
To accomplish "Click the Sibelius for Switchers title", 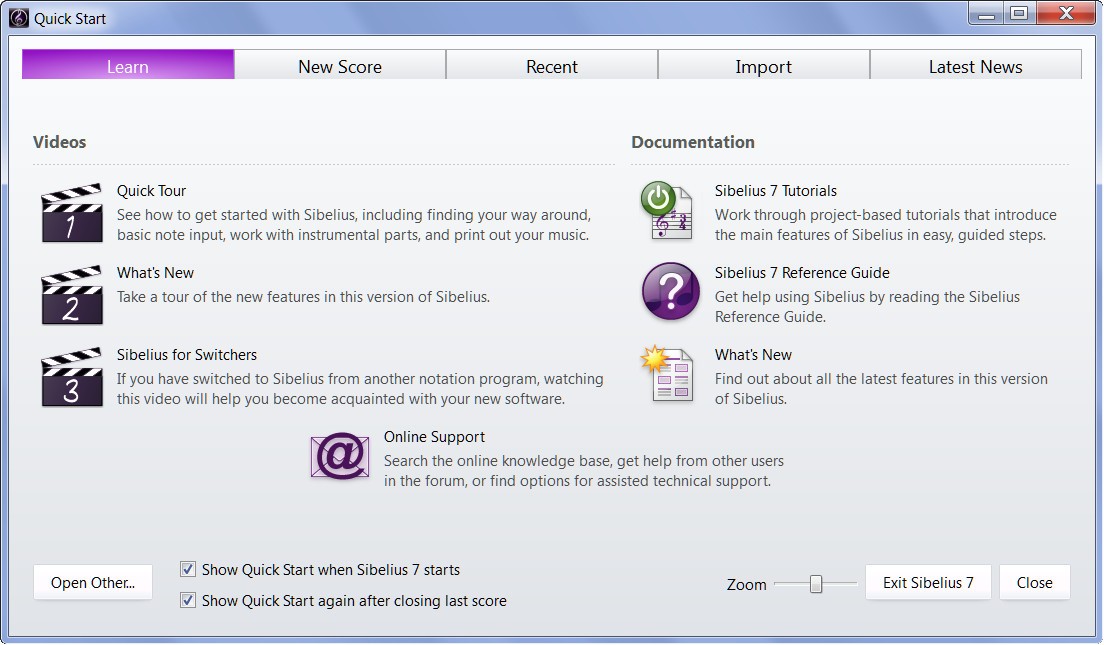I will pos(187,355).
